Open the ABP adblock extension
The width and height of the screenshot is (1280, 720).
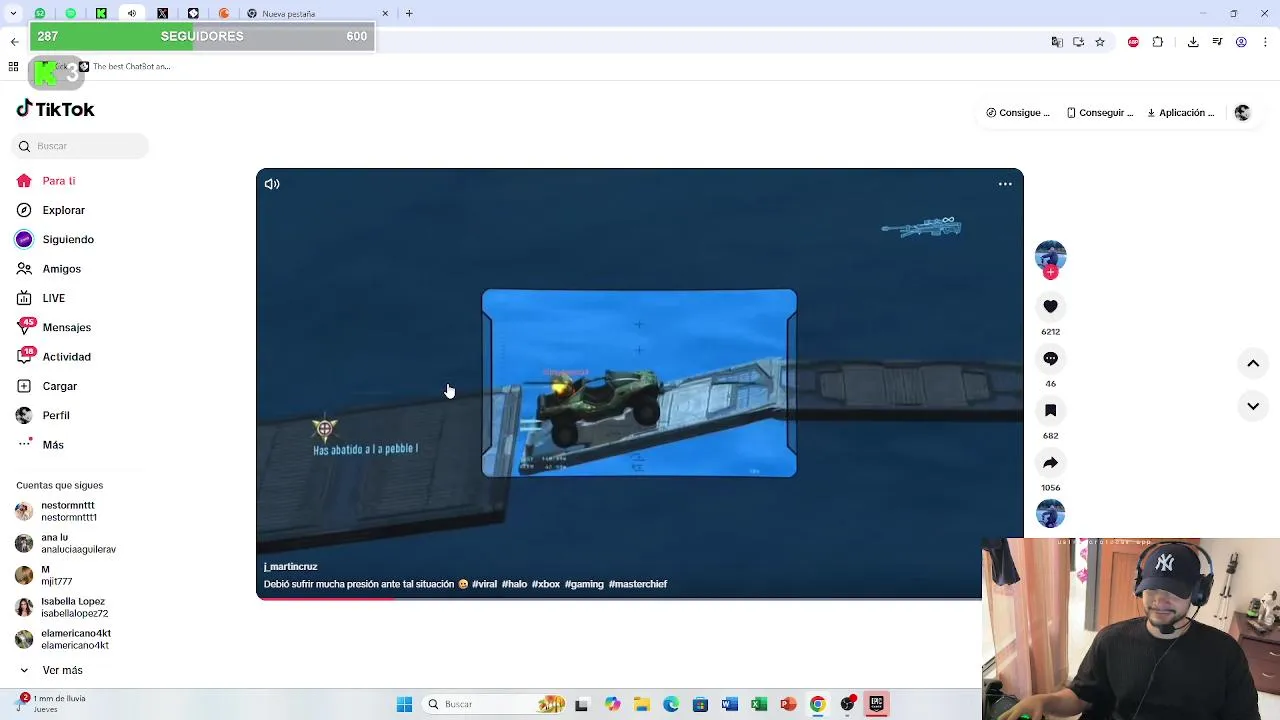coord(1133,42)
